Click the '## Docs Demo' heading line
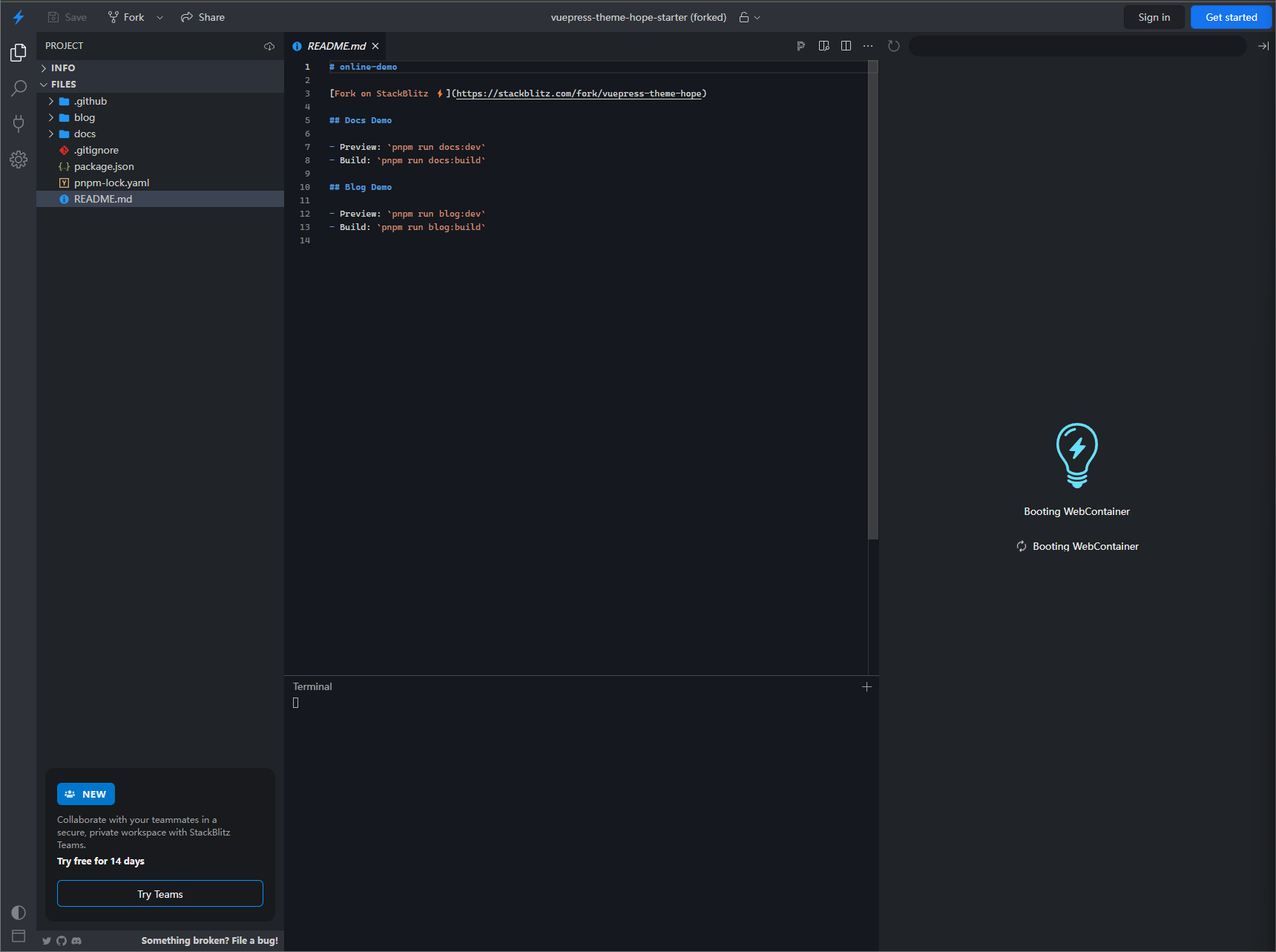 pyautogui.click(x=361, y=120)
